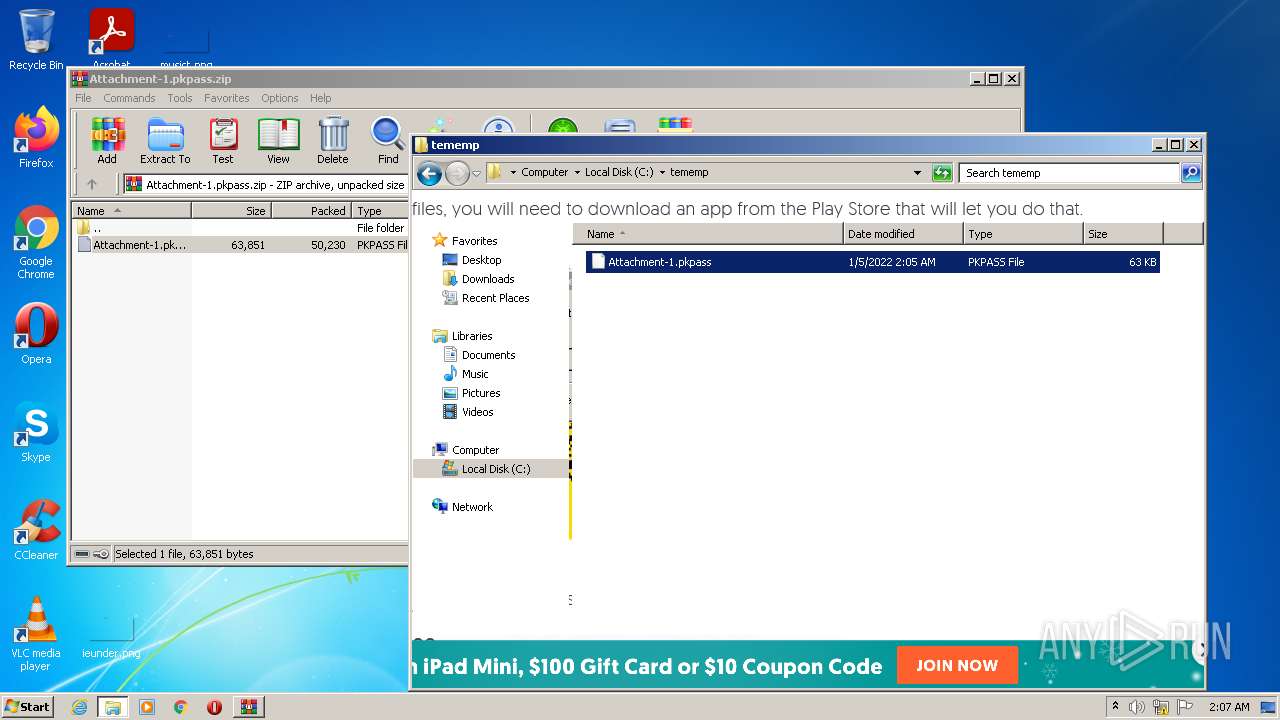Viewport: 1280px width, 720px height.
Task: Open the Options menu in WinRAR
Action: click(x=280, y=98)
